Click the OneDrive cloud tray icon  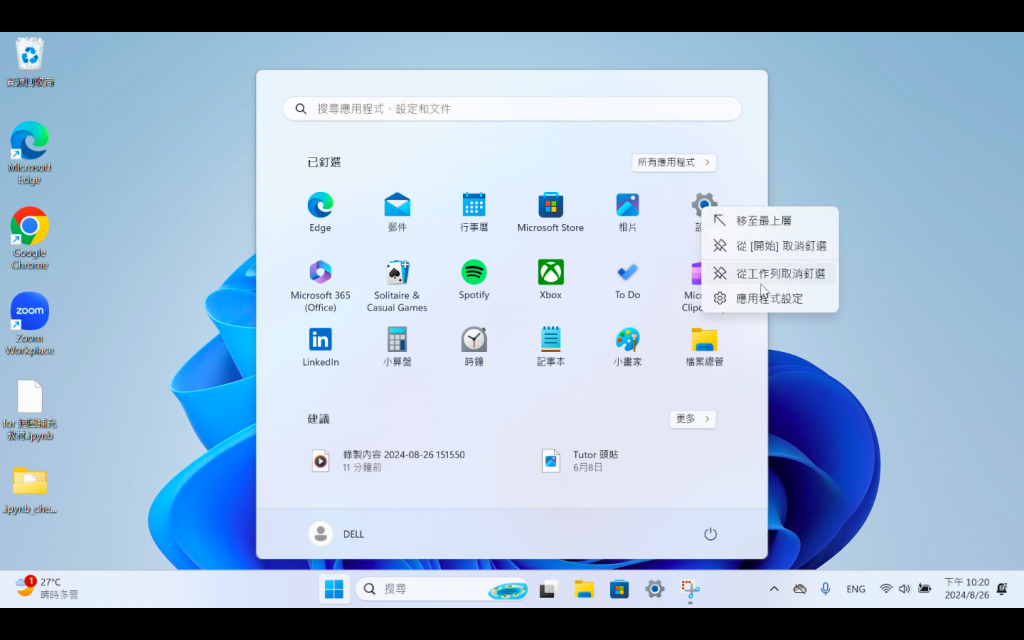(799, 588)
